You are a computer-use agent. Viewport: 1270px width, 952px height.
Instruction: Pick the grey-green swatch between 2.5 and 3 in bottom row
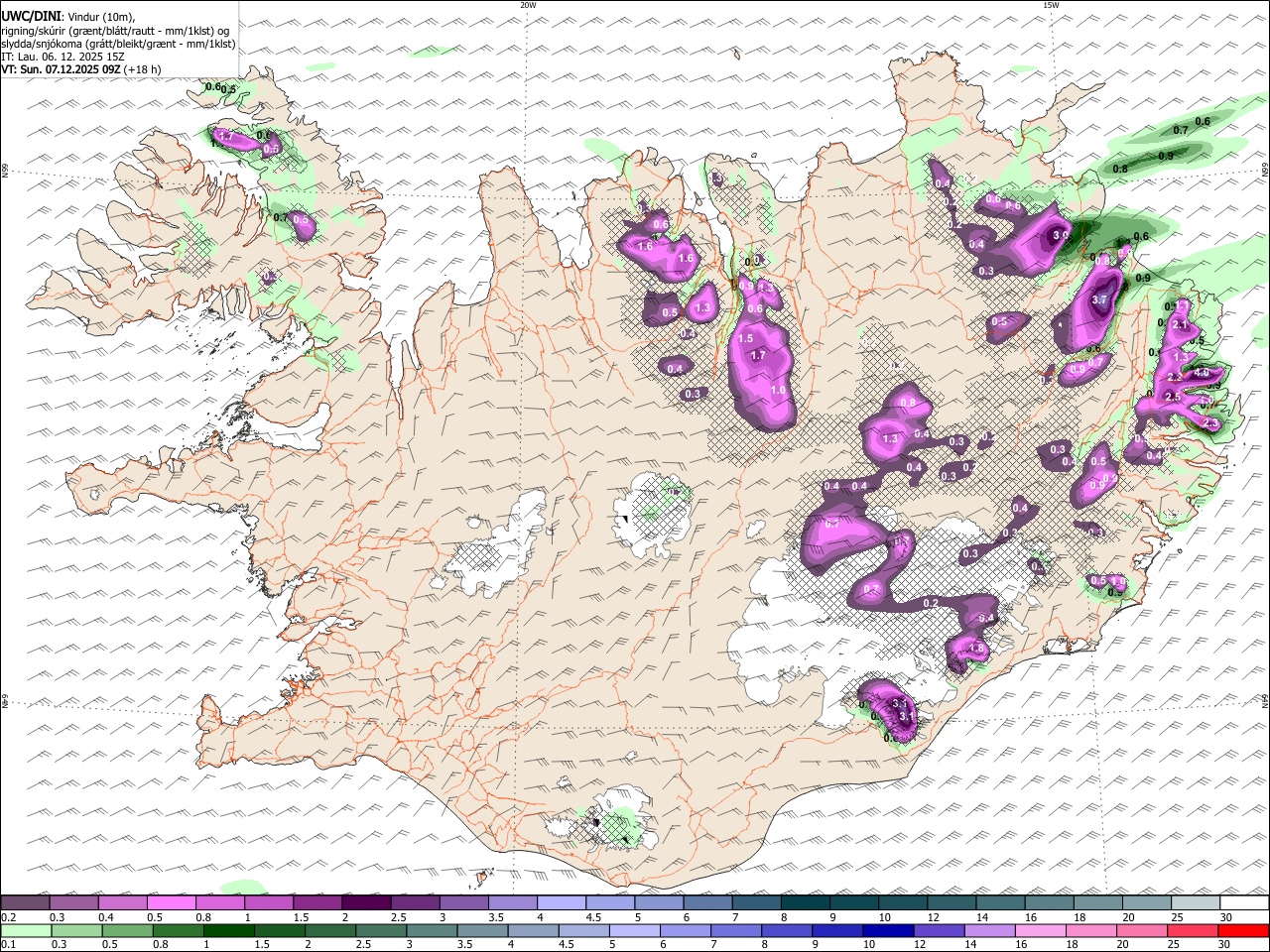coord(381,930)
